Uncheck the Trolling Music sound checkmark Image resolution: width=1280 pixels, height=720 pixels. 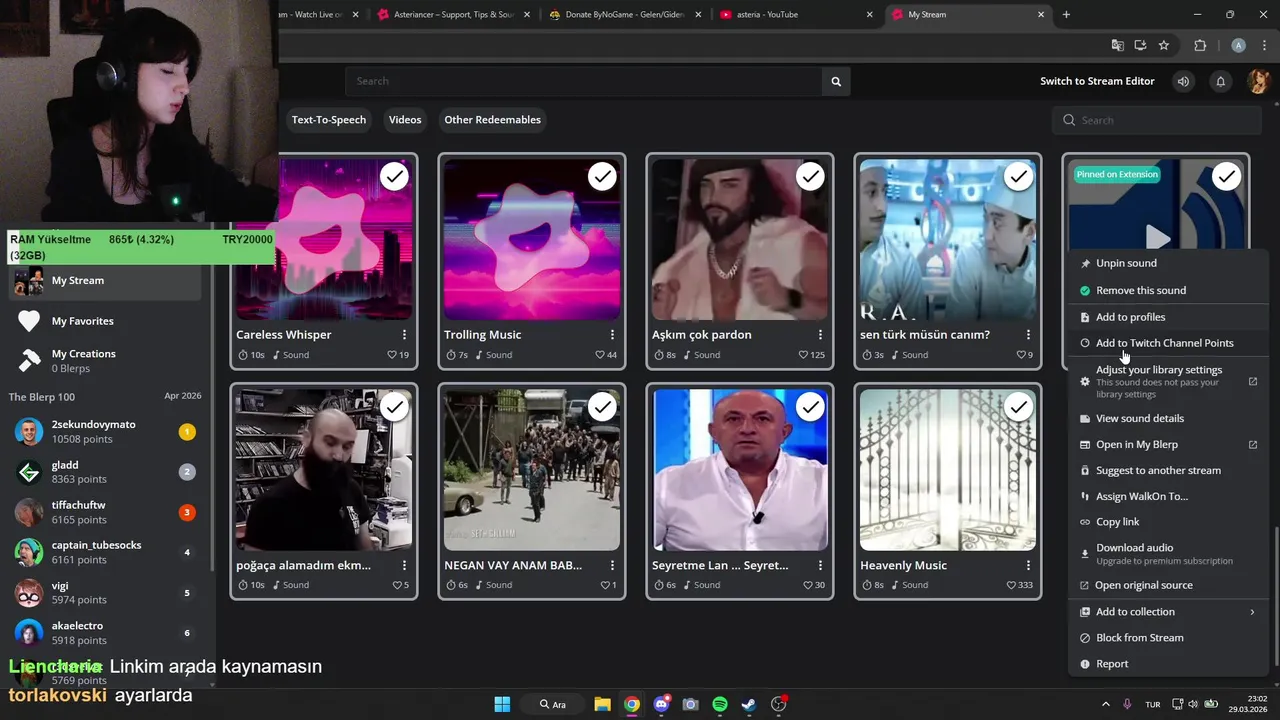[602, 177]
